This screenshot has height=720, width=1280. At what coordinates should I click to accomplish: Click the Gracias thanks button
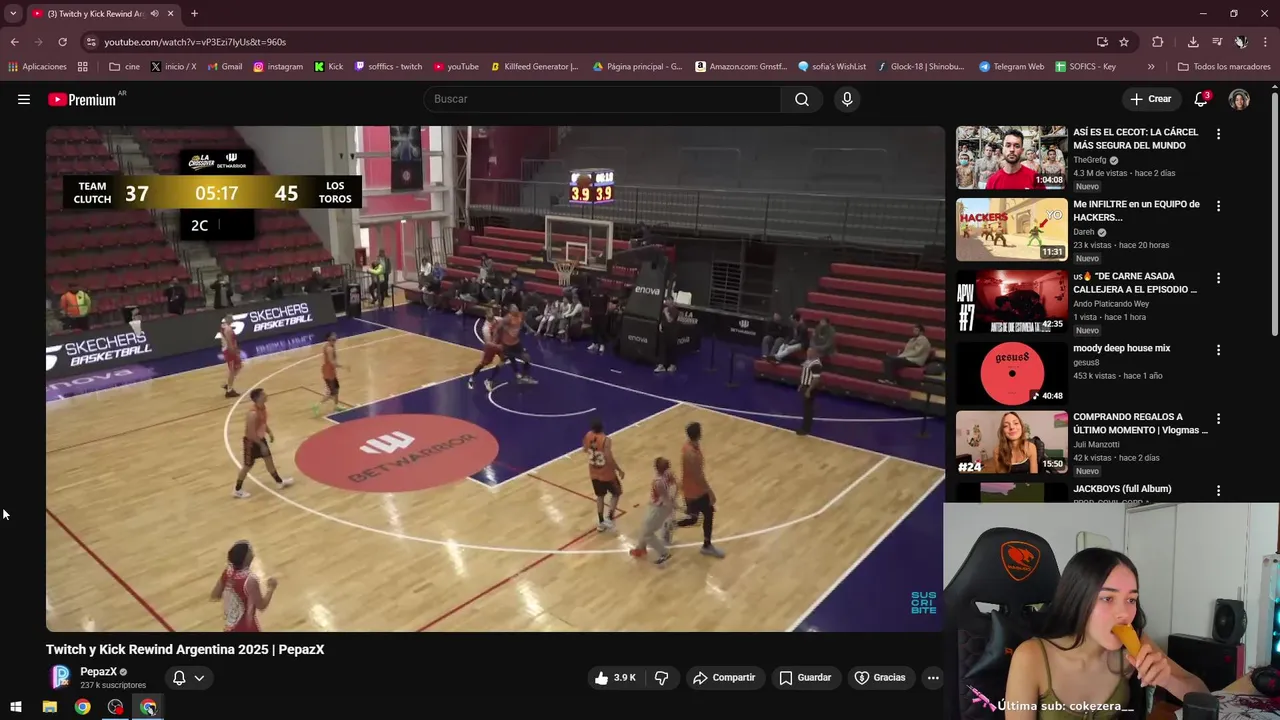coord(880,678)
